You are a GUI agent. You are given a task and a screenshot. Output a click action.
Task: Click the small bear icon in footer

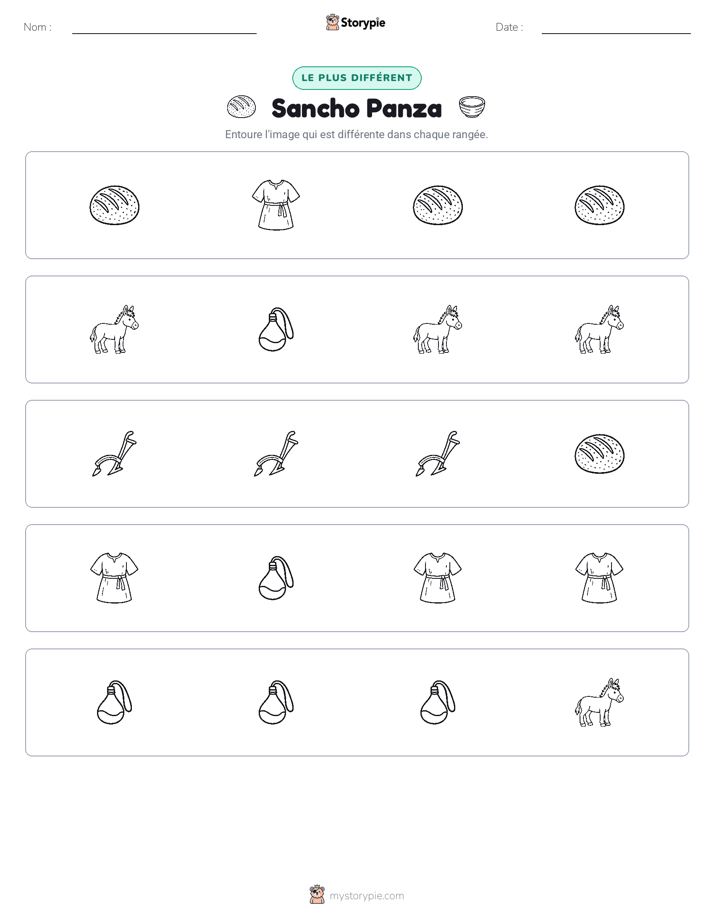[317, 895]
